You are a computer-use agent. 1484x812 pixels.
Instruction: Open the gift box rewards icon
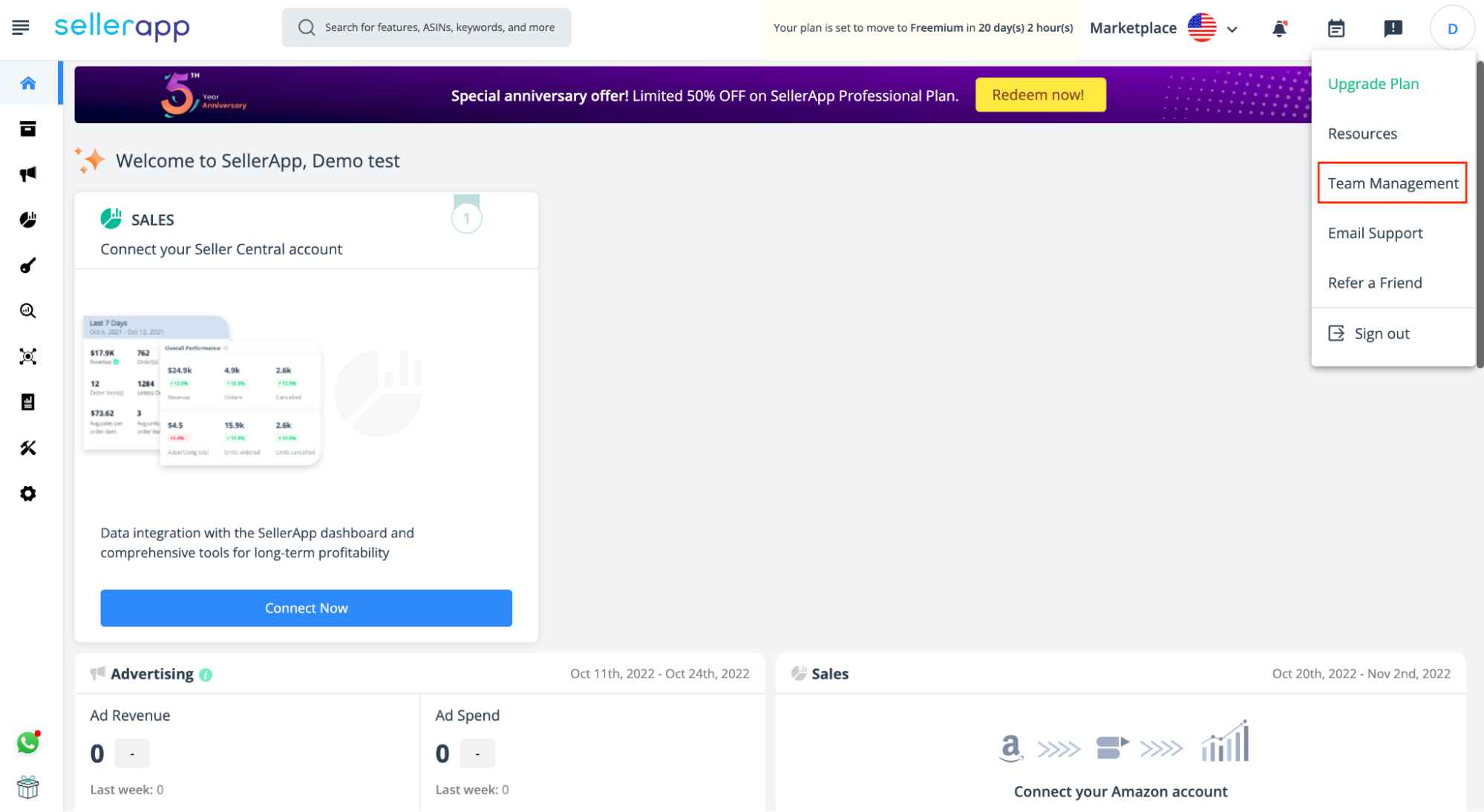(x=28, y=787)
